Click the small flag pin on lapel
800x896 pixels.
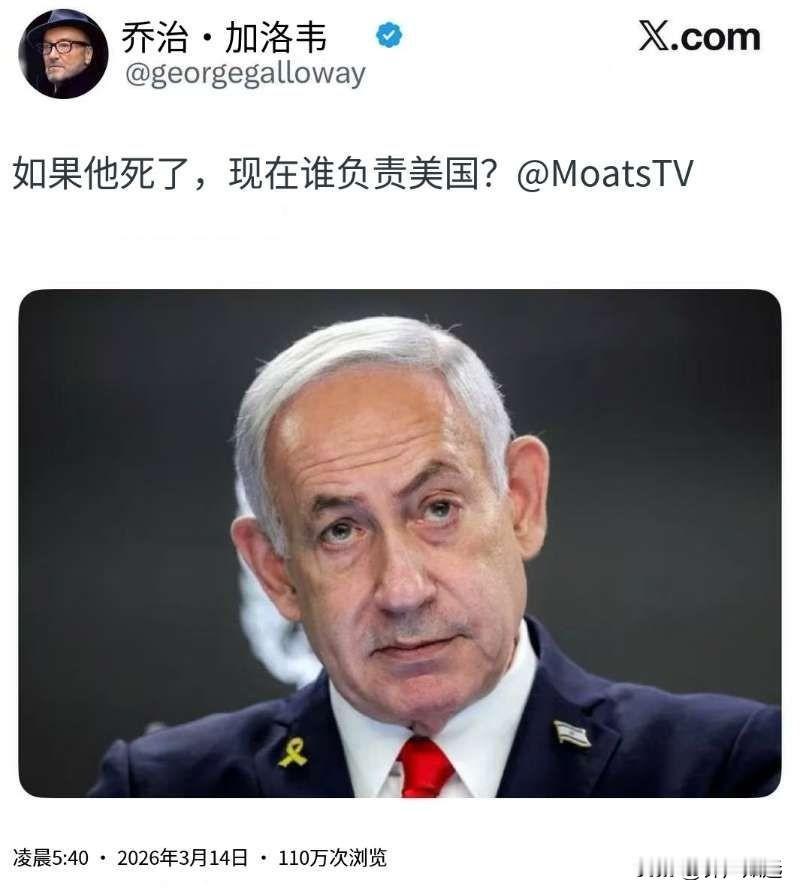pos(572,733)
